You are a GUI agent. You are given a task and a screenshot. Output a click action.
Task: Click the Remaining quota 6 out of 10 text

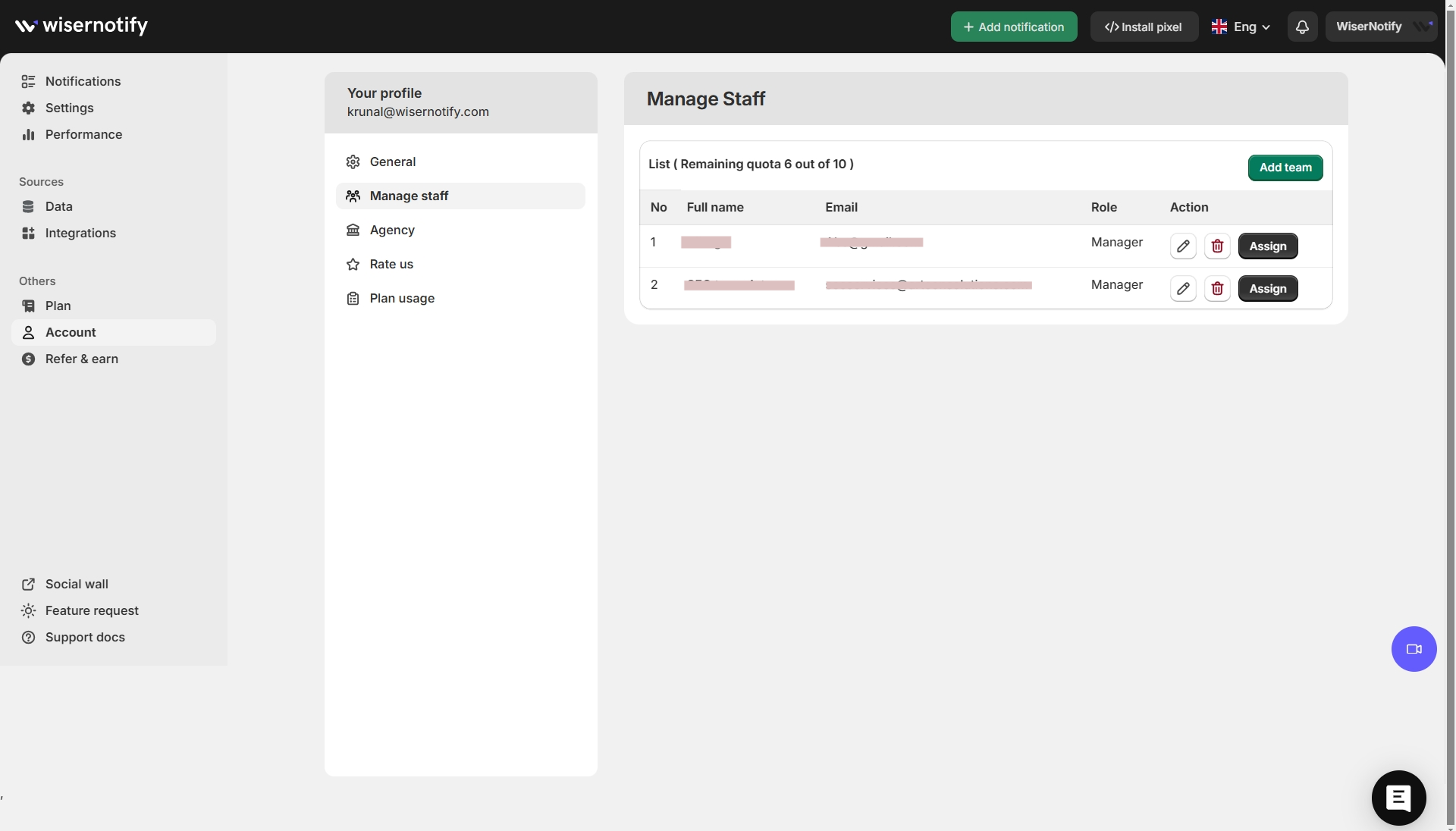[767, 164]
